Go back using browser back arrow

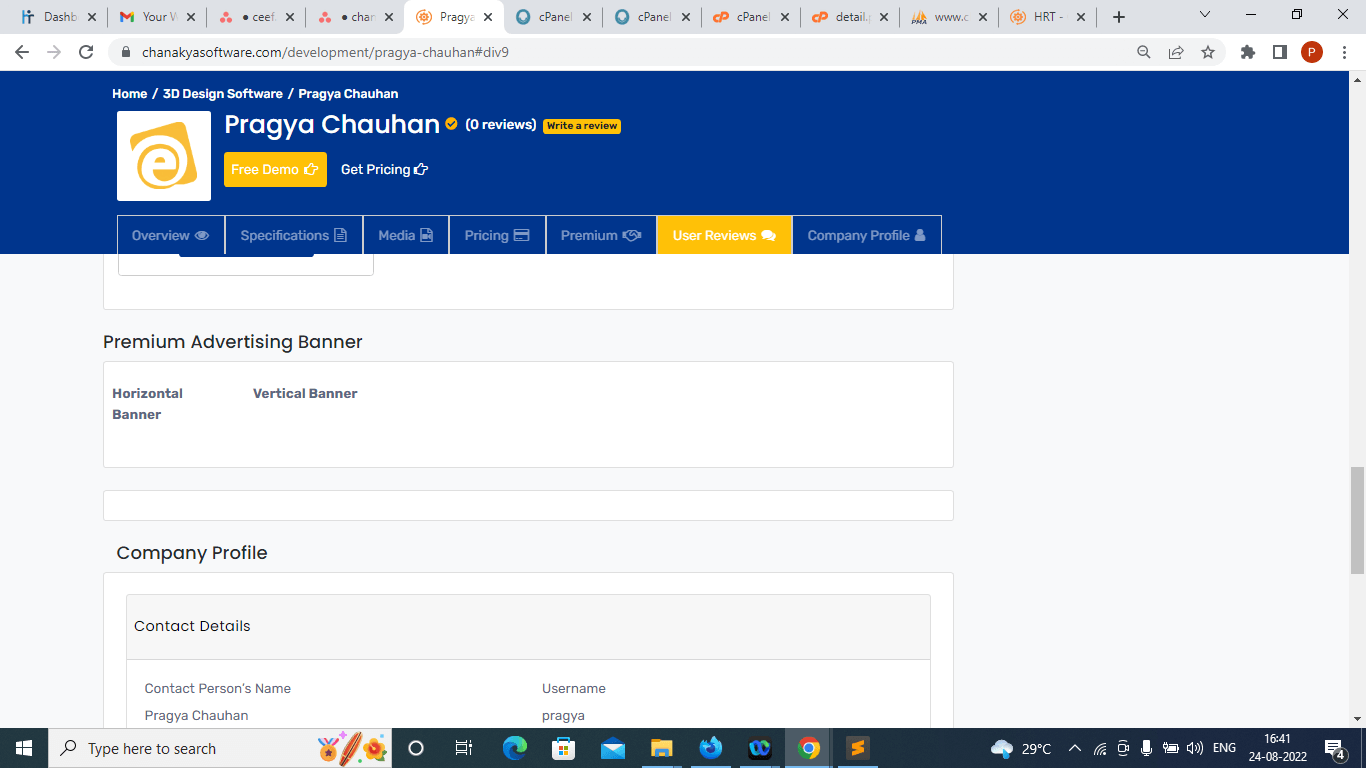pyautogui.click(x=22, y=52)
